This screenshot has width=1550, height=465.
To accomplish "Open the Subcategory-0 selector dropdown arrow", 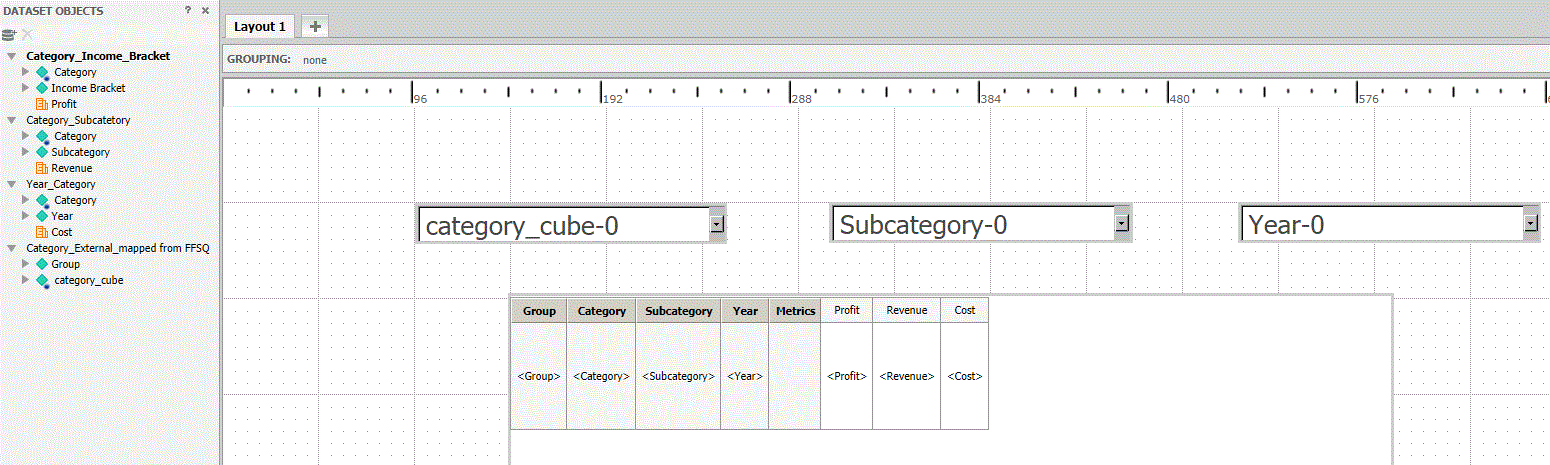I will pos(1122,224).
